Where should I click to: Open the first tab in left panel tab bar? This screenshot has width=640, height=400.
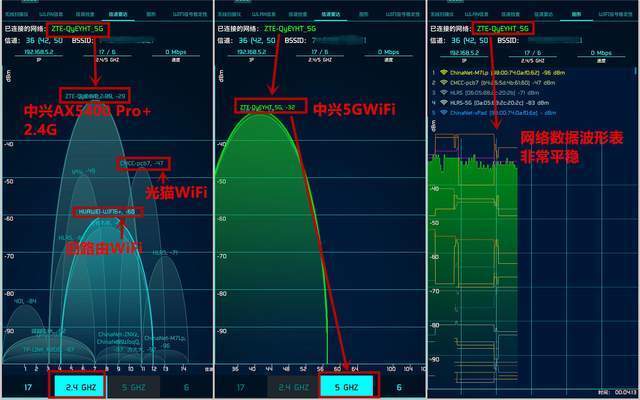pyautogui.click(x=17, y=14)
